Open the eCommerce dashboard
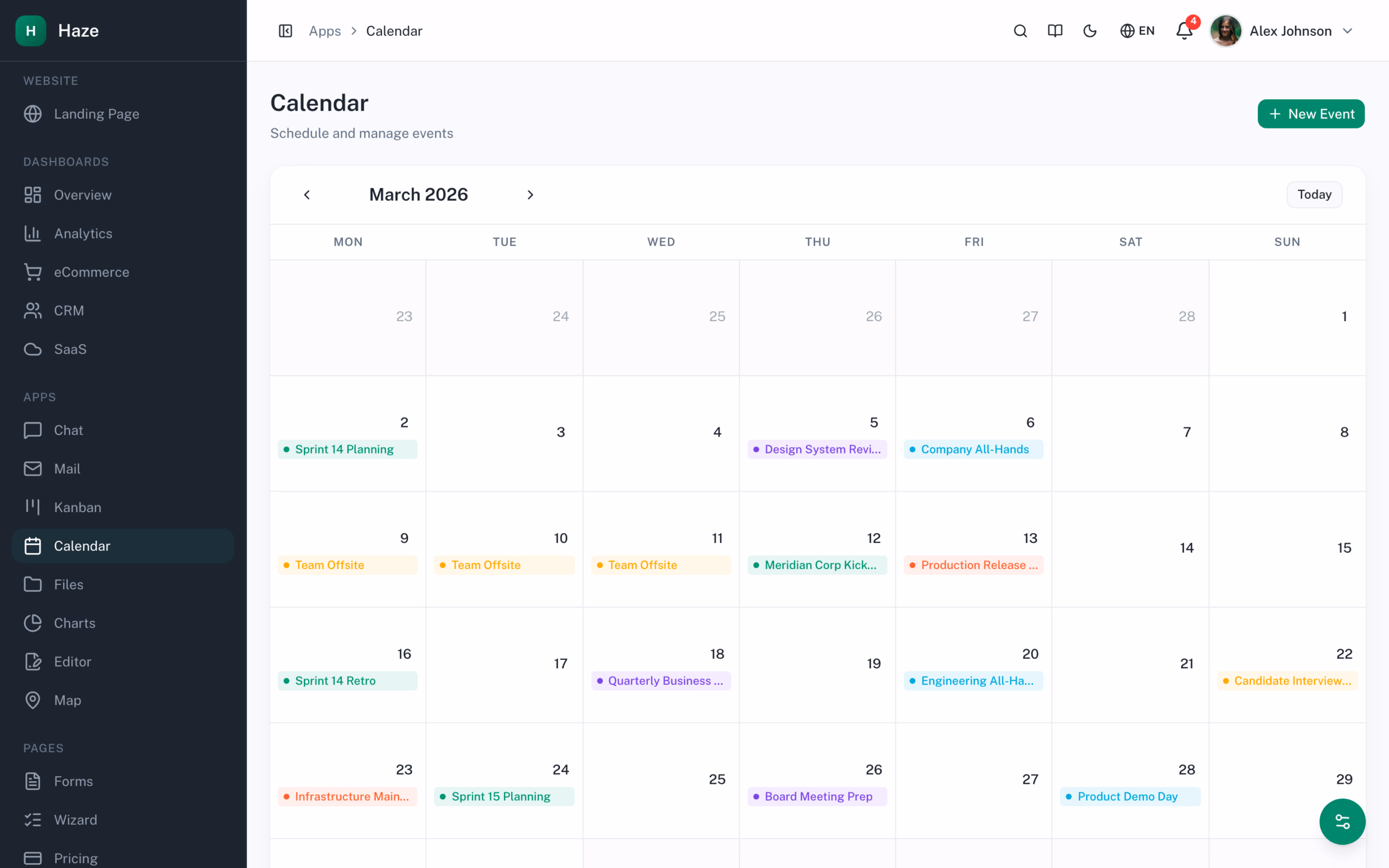Viewport: 1389px width, 868px height. pos(123,272)
